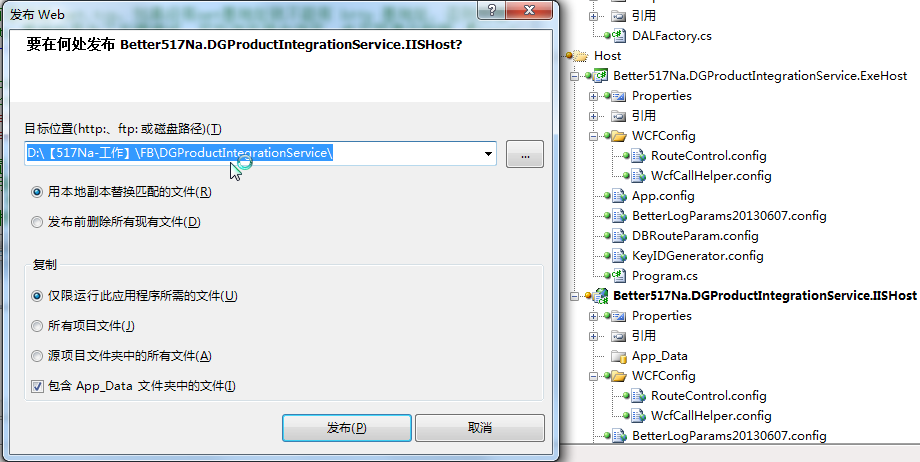Screen dimensions: 920x462
Task: Click the ExeHost C# project icon
Action: (600, 76)
